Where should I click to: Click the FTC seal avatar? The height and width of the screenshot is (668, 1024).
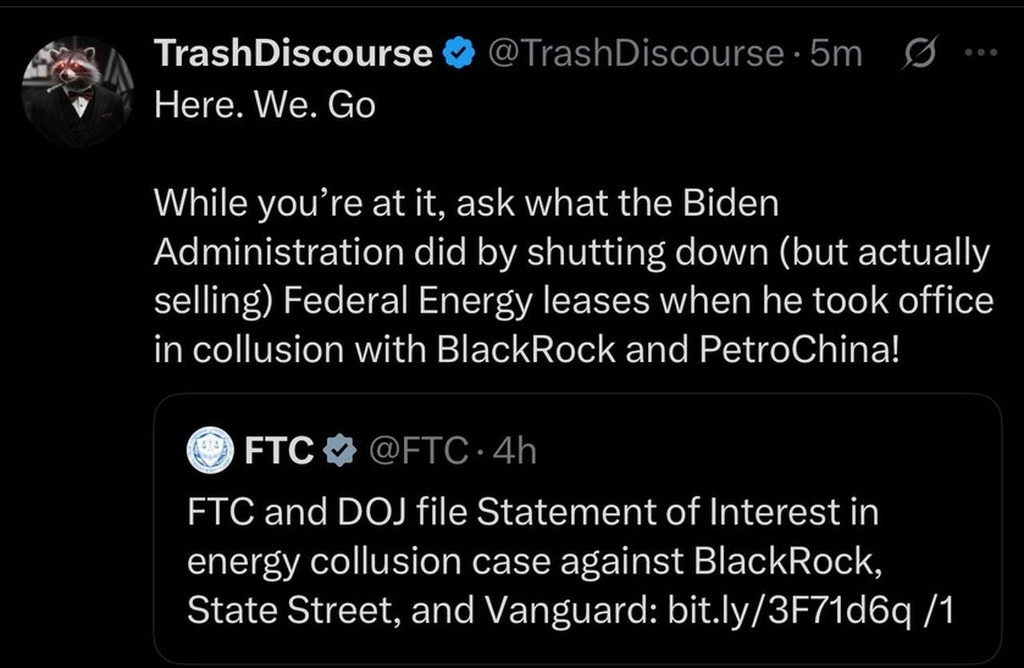[x=210, y=450]
